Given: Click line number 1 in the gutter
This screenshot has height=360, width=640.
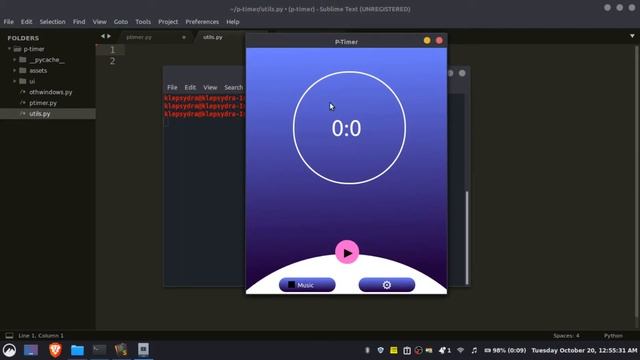Looking at the screenshot, I should point(112,50).
